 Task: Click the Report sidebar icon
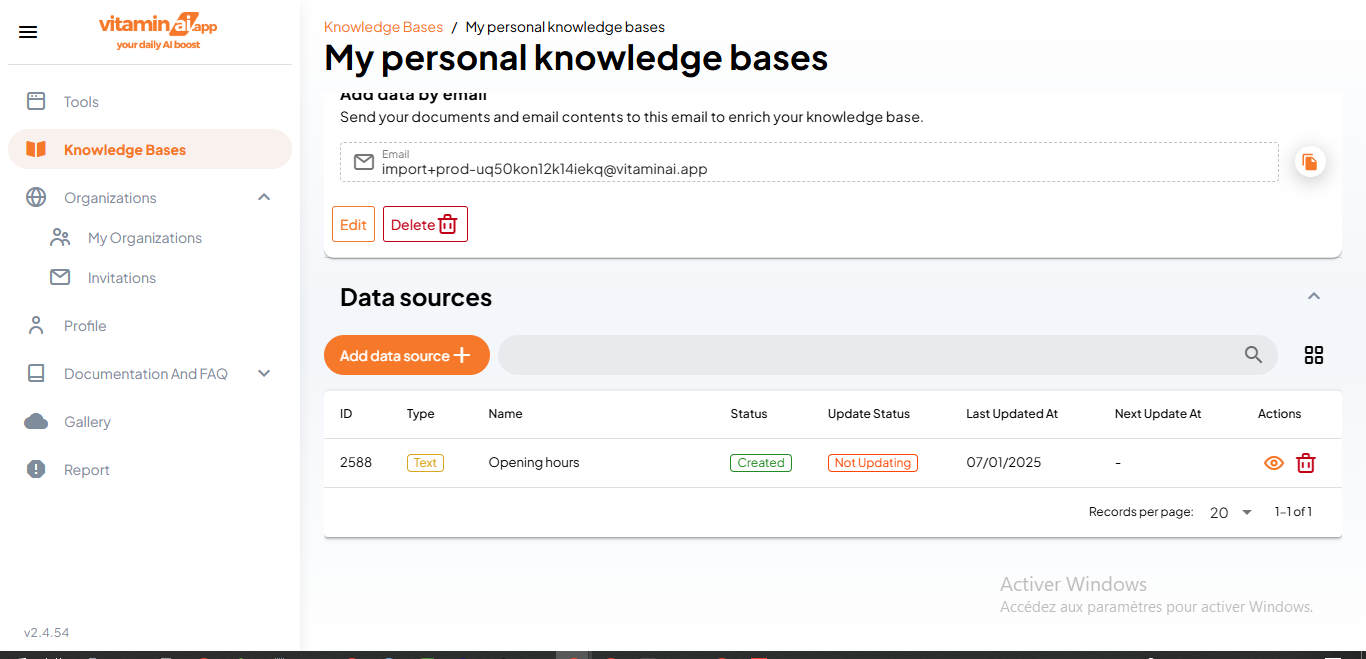pos(36,469)
